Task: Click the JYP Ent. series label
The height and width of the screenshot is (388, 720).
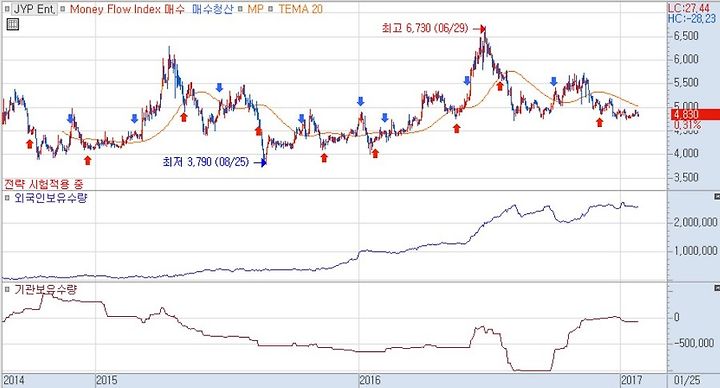Action: coord(34,9)
